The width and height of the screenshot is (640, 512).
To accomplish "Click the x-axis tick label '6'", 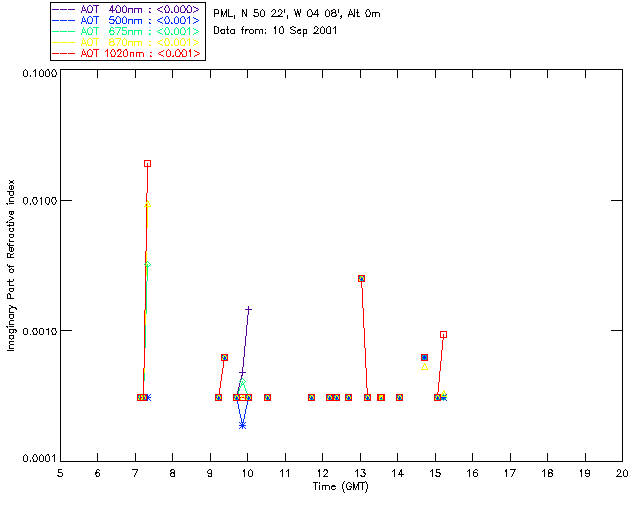I will click(x=98, y=473).
